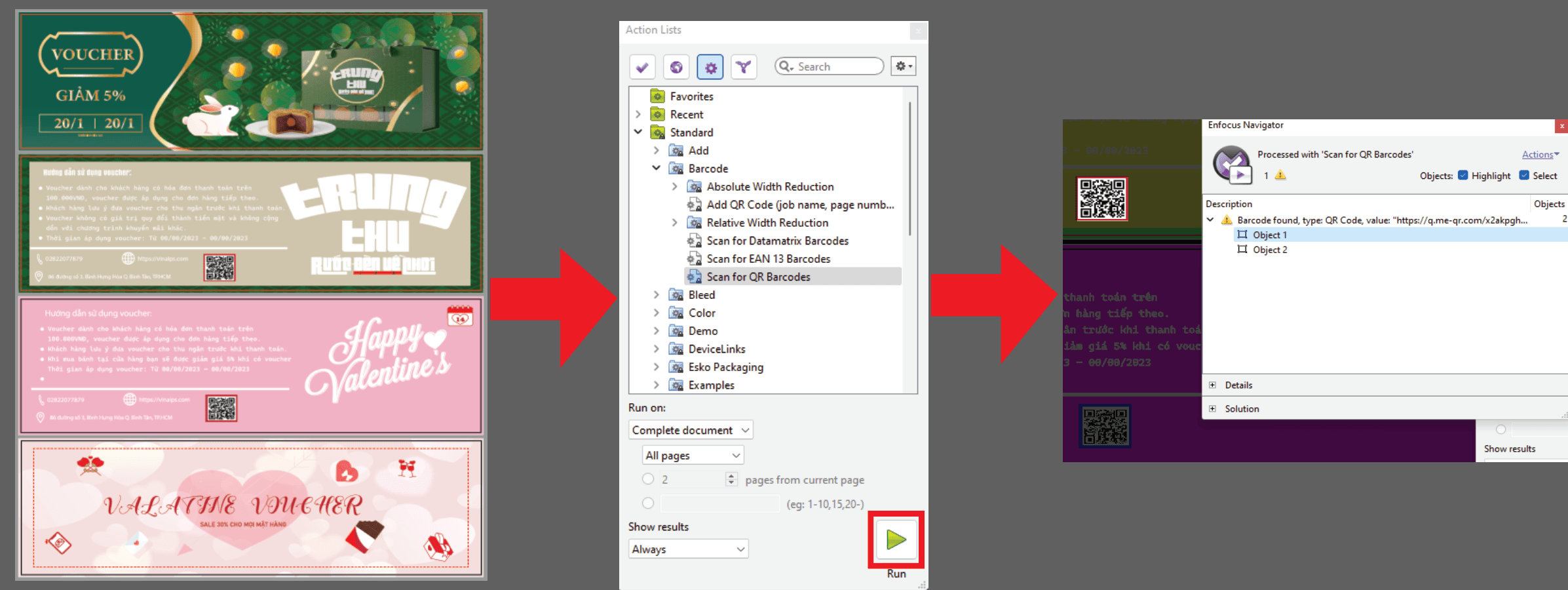Collapse the Standard folder in the tree
The width and height of the screenshot is (1568, 590).
(x=639, y=131)
